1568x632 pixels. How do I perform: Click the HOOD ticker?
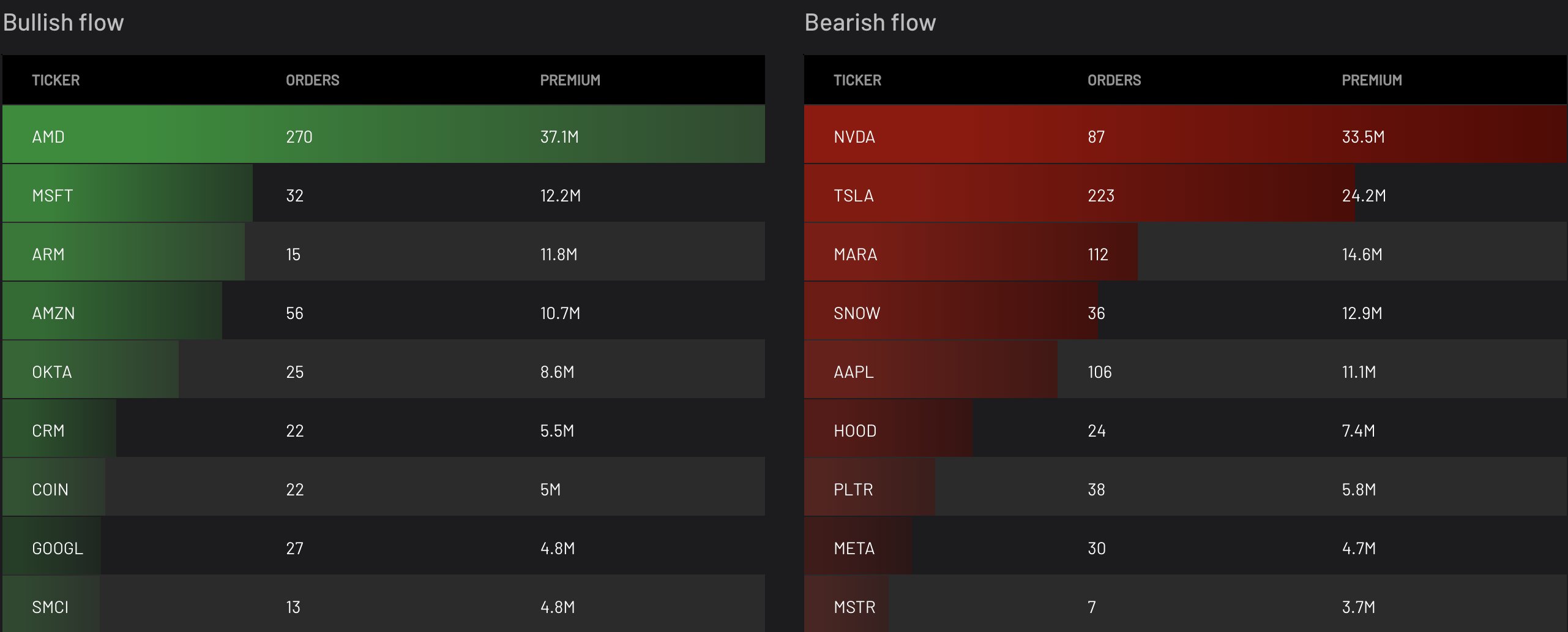point(855,431)
